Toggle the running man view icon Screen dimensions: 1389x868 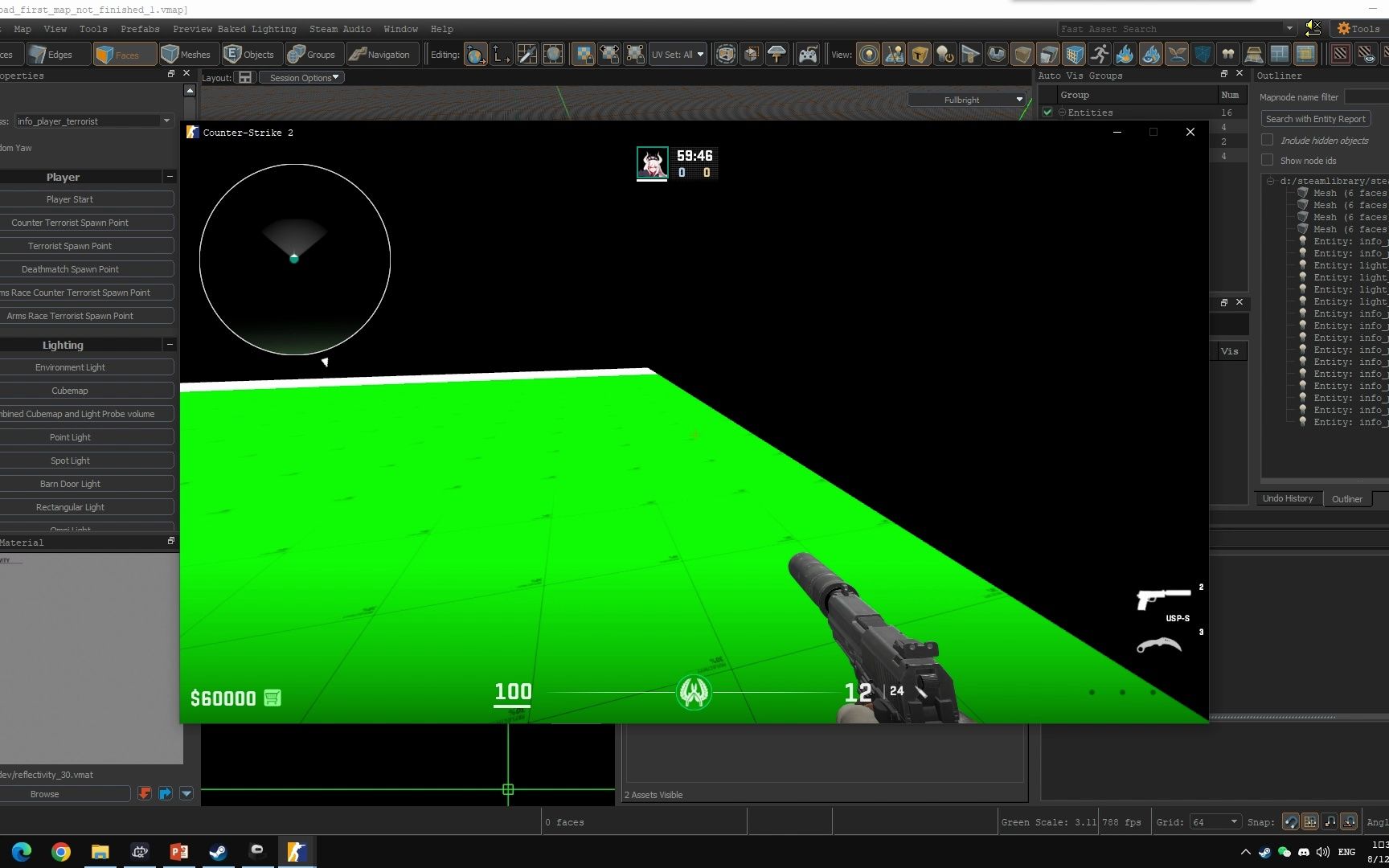coord(1100,55)
